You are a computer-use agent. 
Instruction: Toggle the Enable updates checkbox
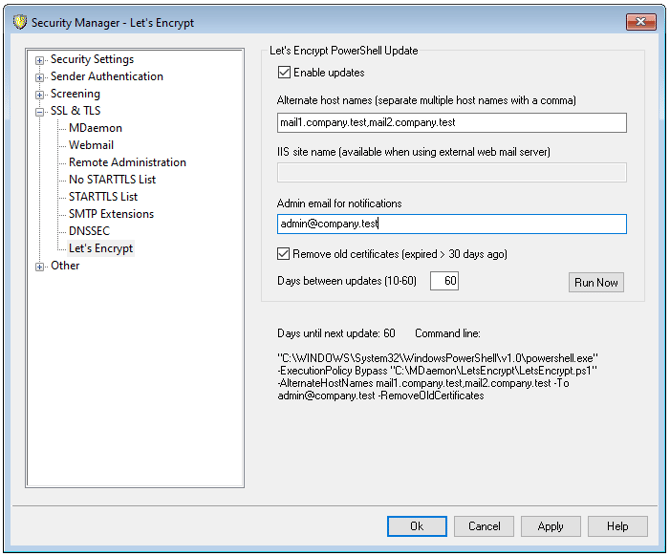click(284, 72)
